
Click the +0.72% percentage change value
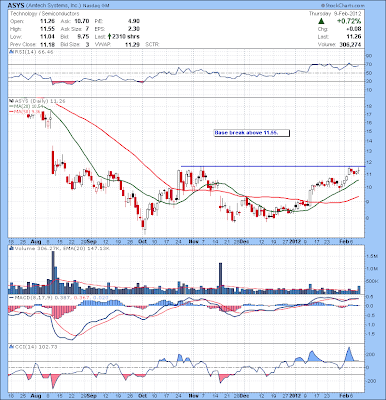[349, 21]
